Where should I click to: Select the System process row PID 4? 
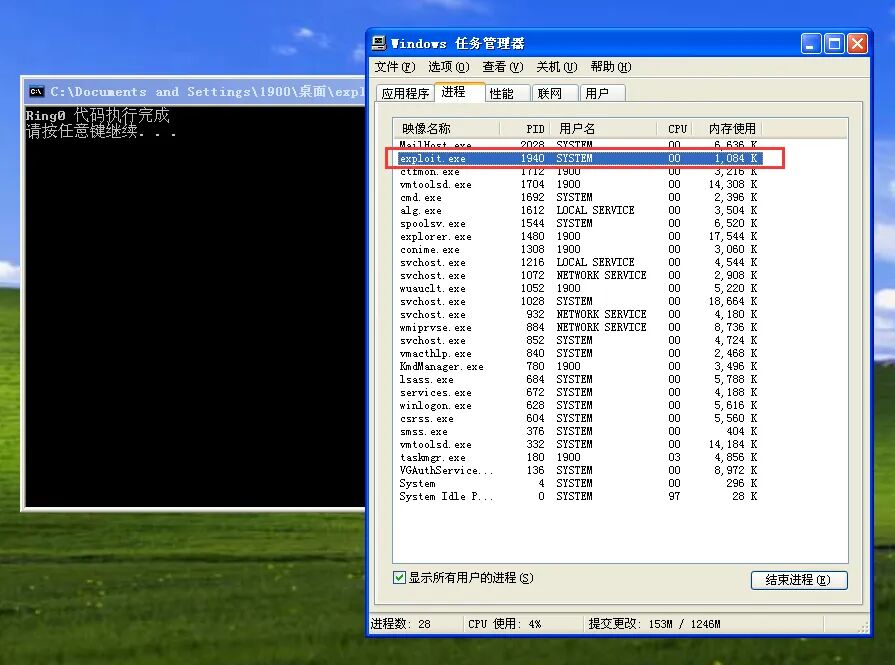(579, 483)
